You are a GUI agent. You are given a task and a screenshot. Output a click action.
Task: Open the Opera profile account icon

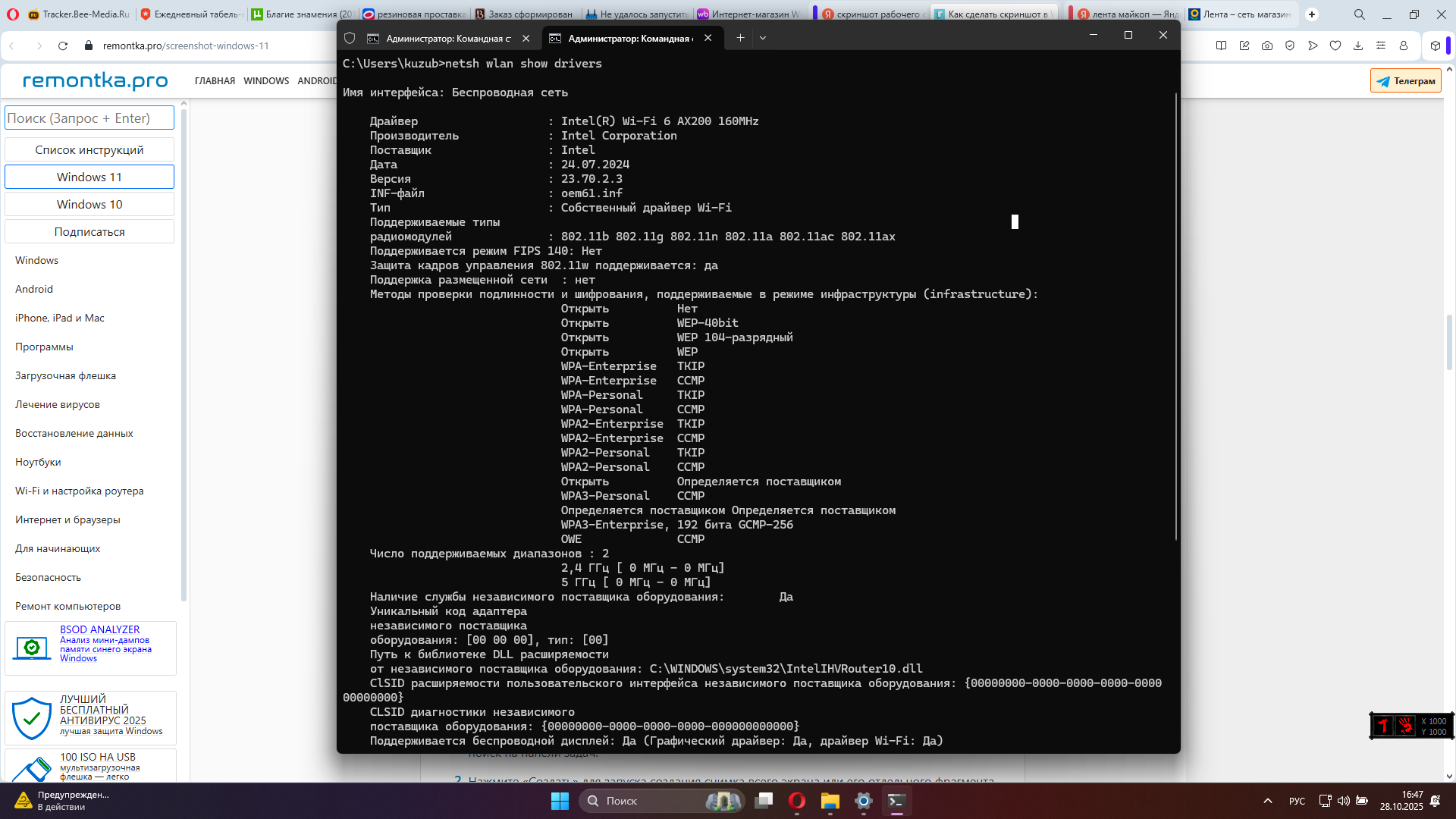(x=1404, y=45)
